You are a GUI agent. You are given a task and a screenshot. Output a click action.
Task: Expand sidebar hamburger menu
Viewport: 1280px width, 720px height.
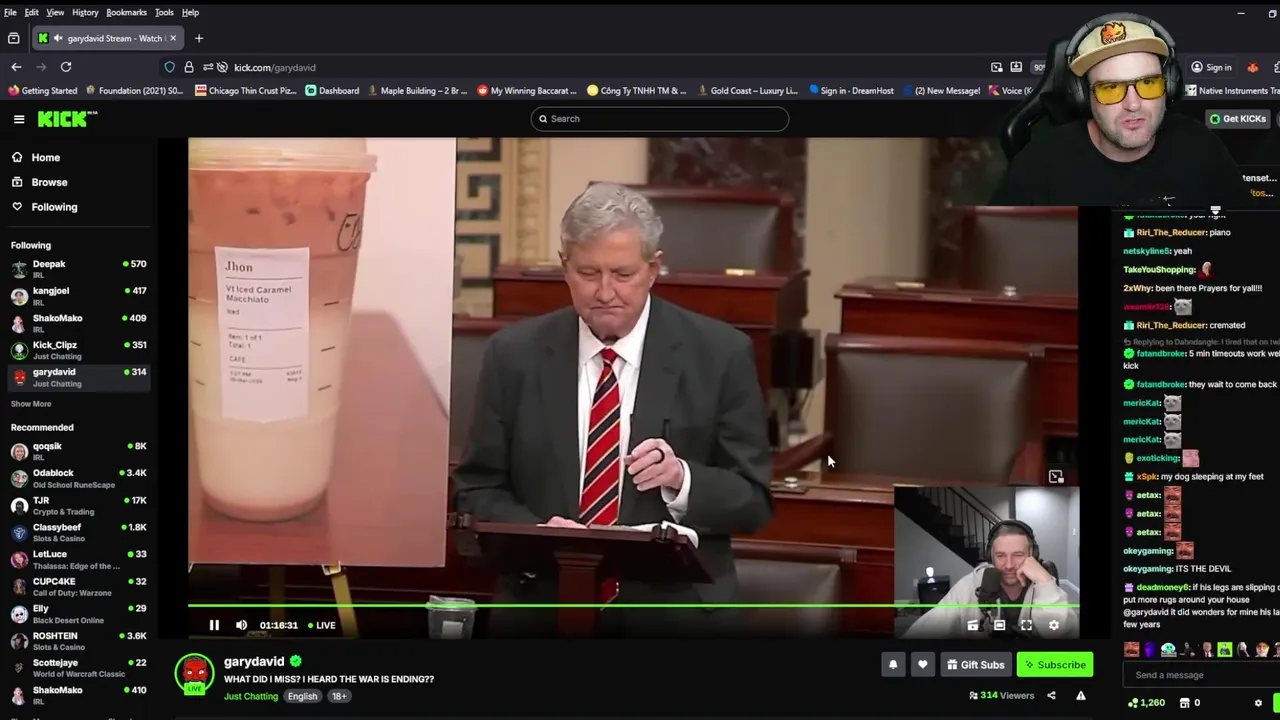point(19,119)
